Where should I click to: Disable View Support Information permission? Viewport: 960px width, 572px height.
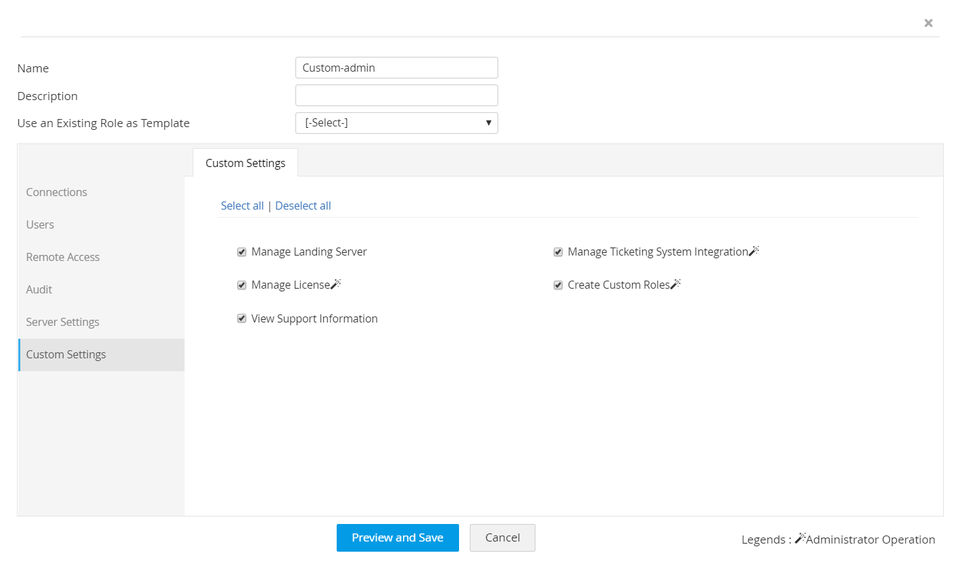pyautogui.click(x=242, y=319)
